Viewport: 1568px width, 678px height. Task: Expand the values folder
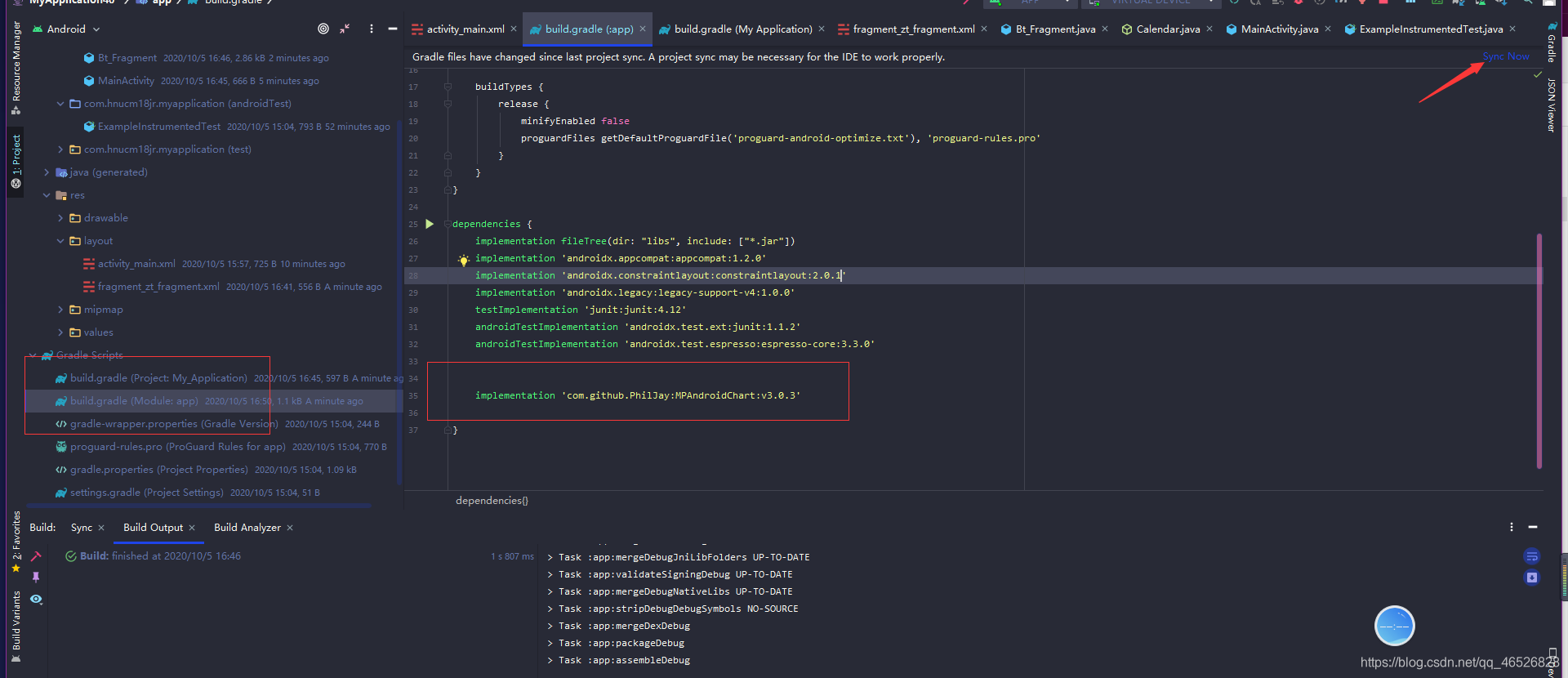pyautogui.click(x=60, y=332)
